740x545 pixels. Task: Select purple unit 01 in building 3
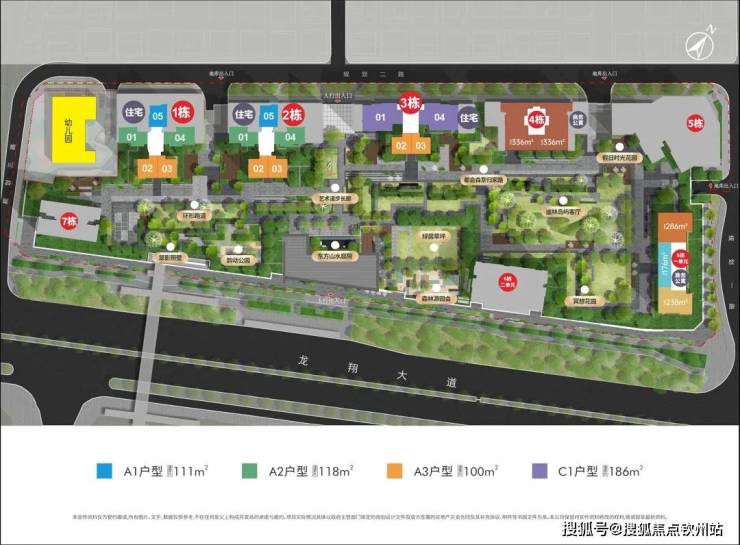coord(381,117)
